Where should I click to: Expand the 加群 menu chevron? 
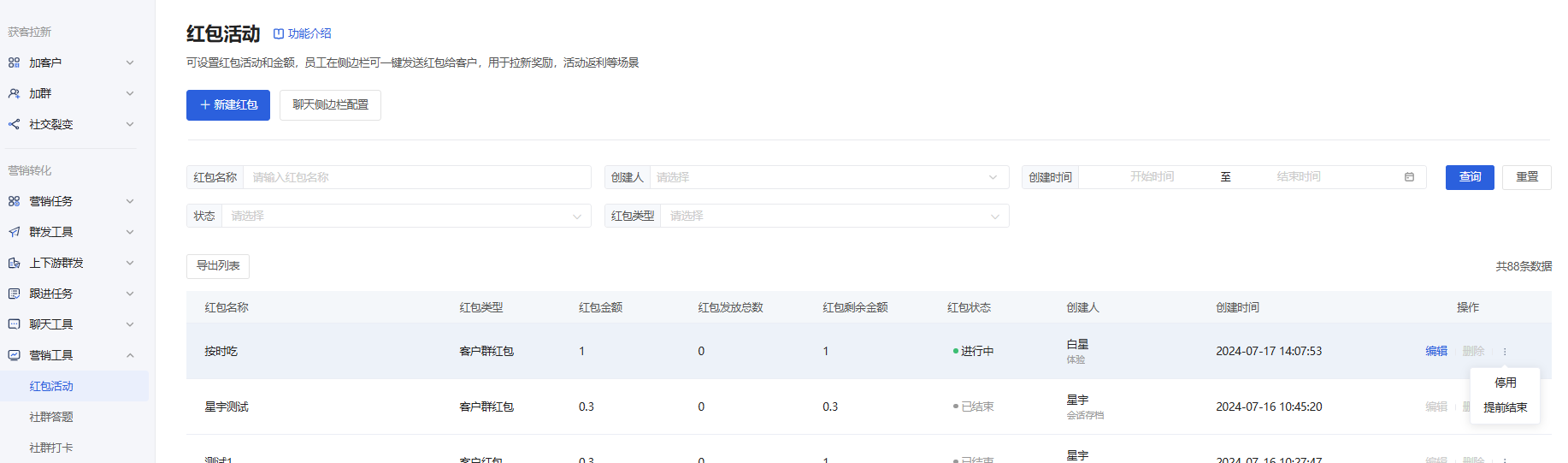pos(130,93)
